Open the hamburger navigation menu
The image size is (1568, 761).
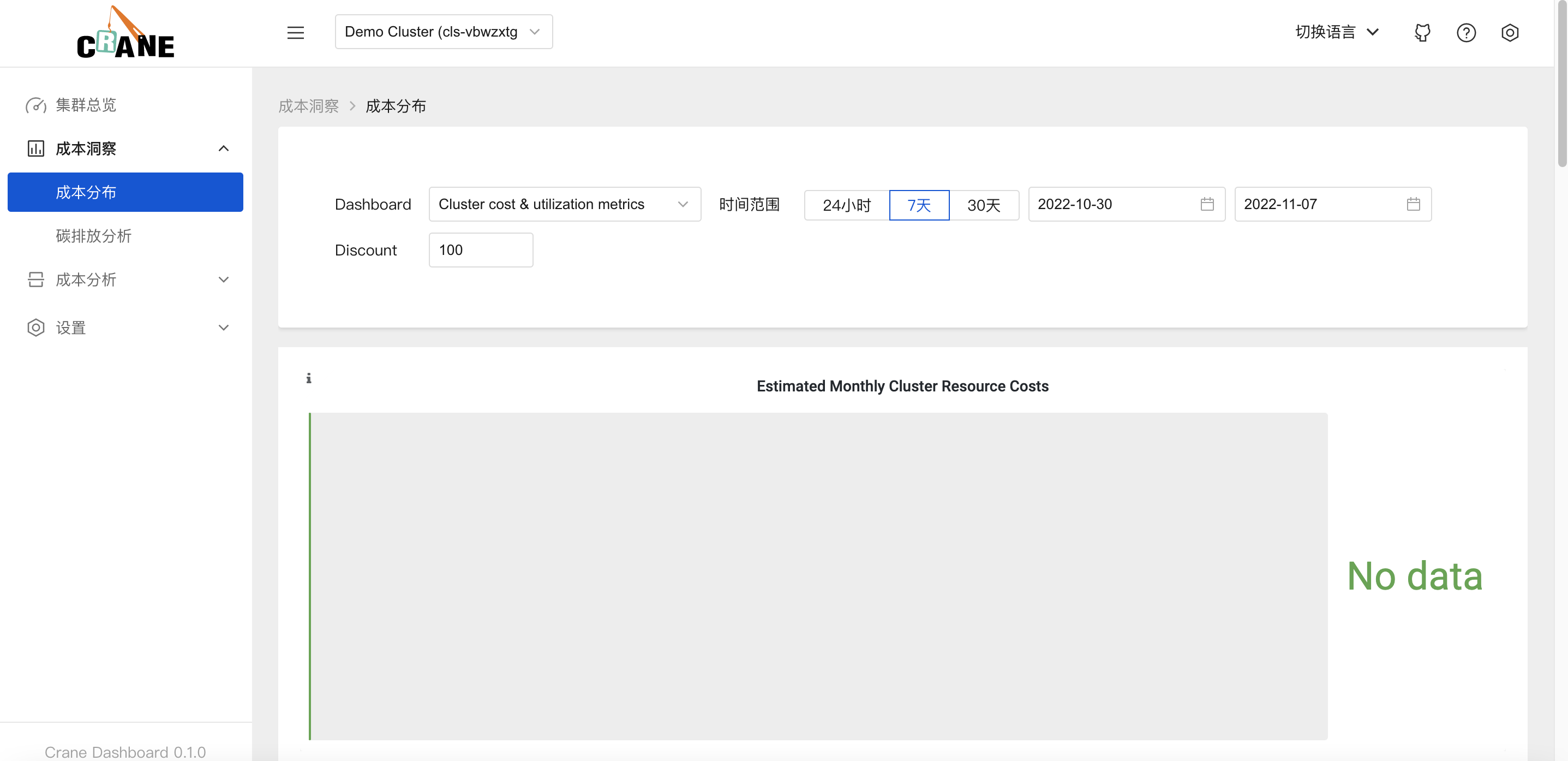[296, 32]
